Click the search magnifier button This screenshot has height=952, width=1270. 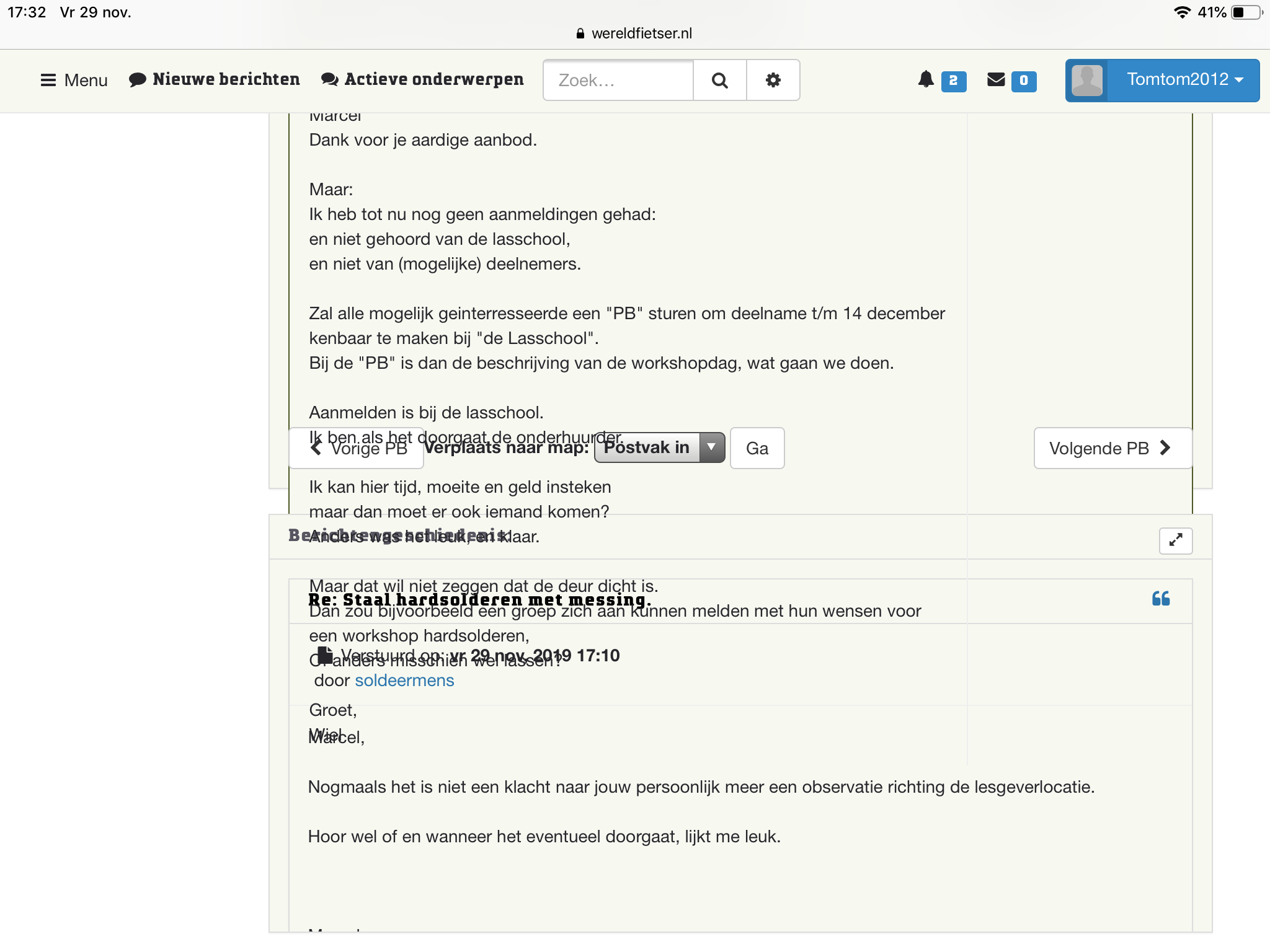pos(719,81)
